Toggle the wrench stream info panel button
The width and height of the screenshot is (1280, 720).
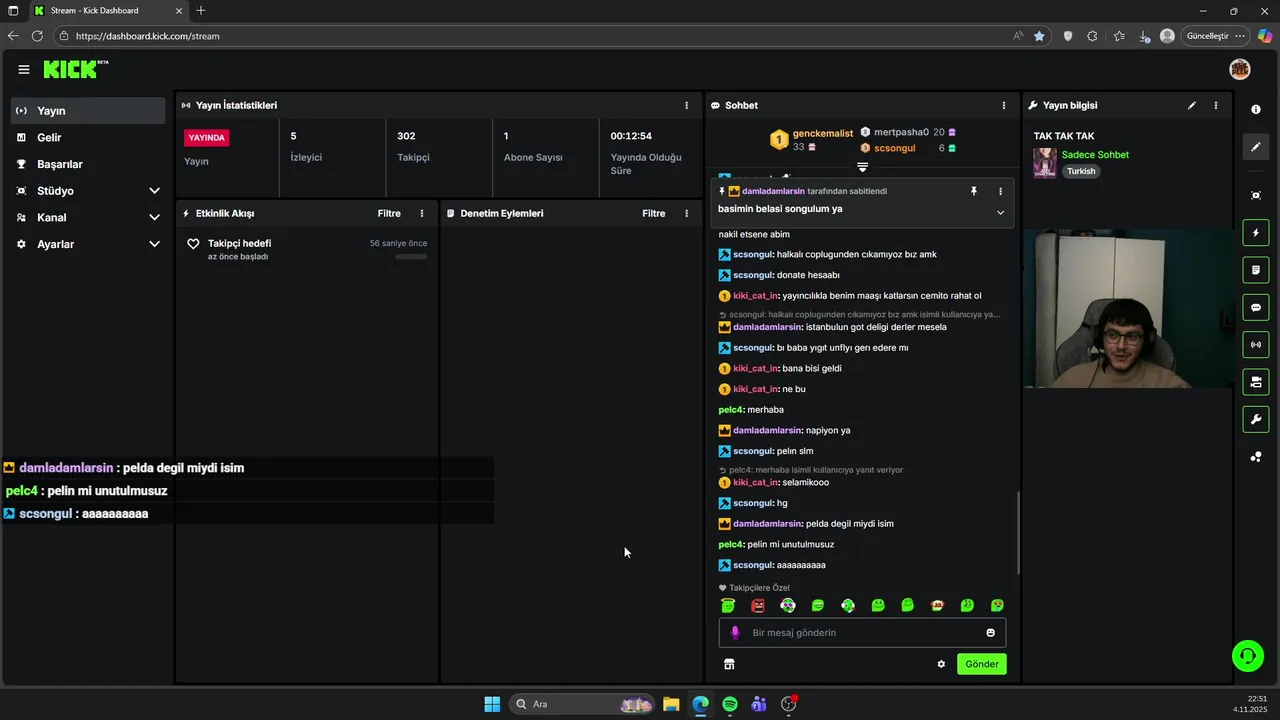[1256, 418]
